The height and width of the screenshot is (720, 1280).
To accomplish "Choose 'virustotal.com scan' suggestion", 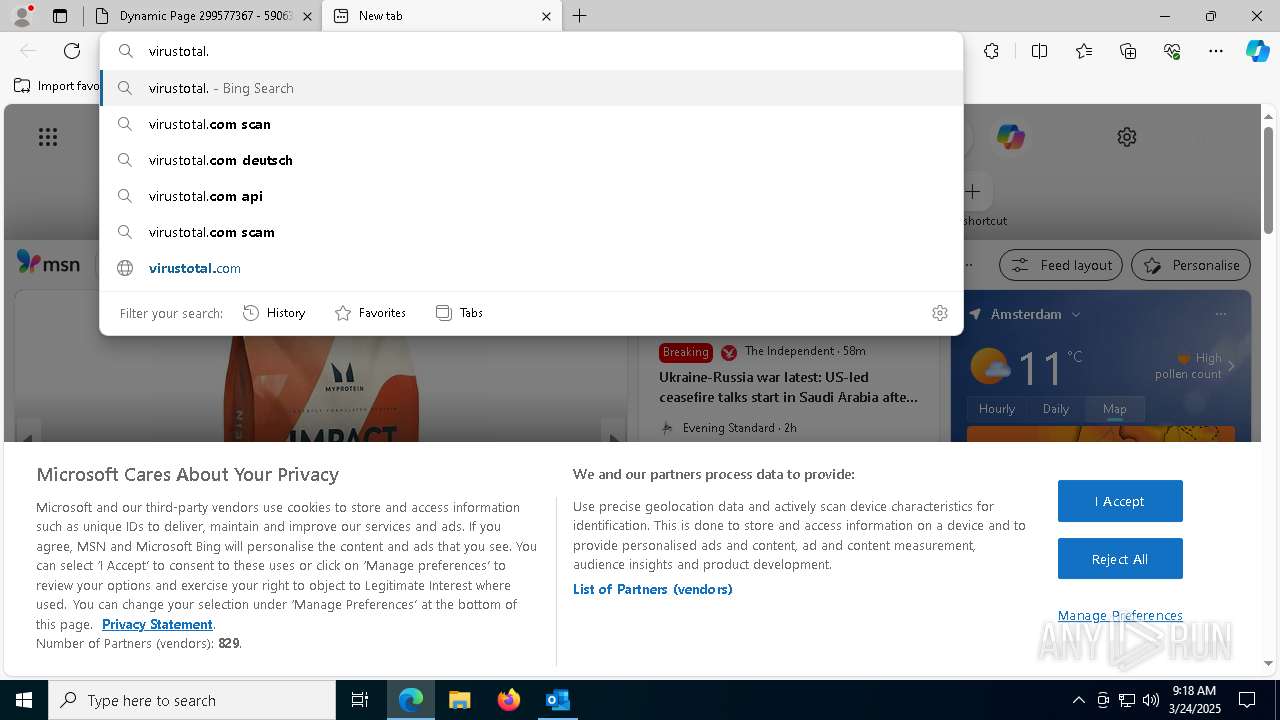I will (x=531, y=124).
